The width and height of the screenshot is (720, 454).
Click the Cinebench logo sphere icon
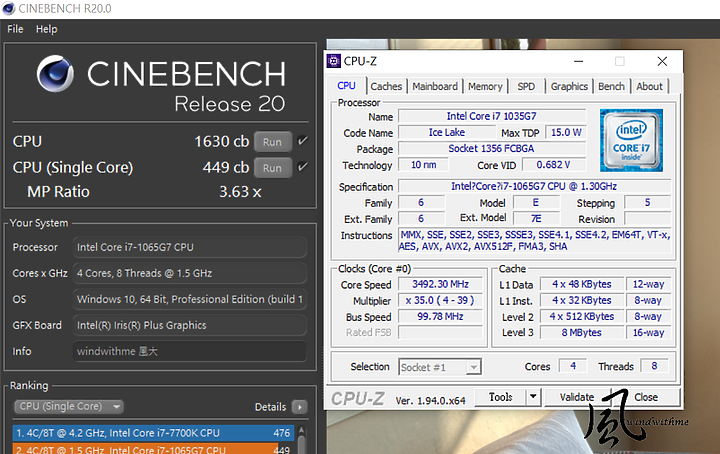click(x=55, y=73)
